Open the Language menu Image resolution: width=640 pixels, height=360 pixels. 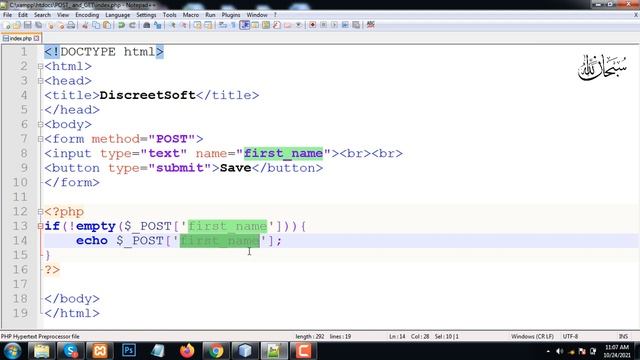pyautogui.click(x=118, y=15)
